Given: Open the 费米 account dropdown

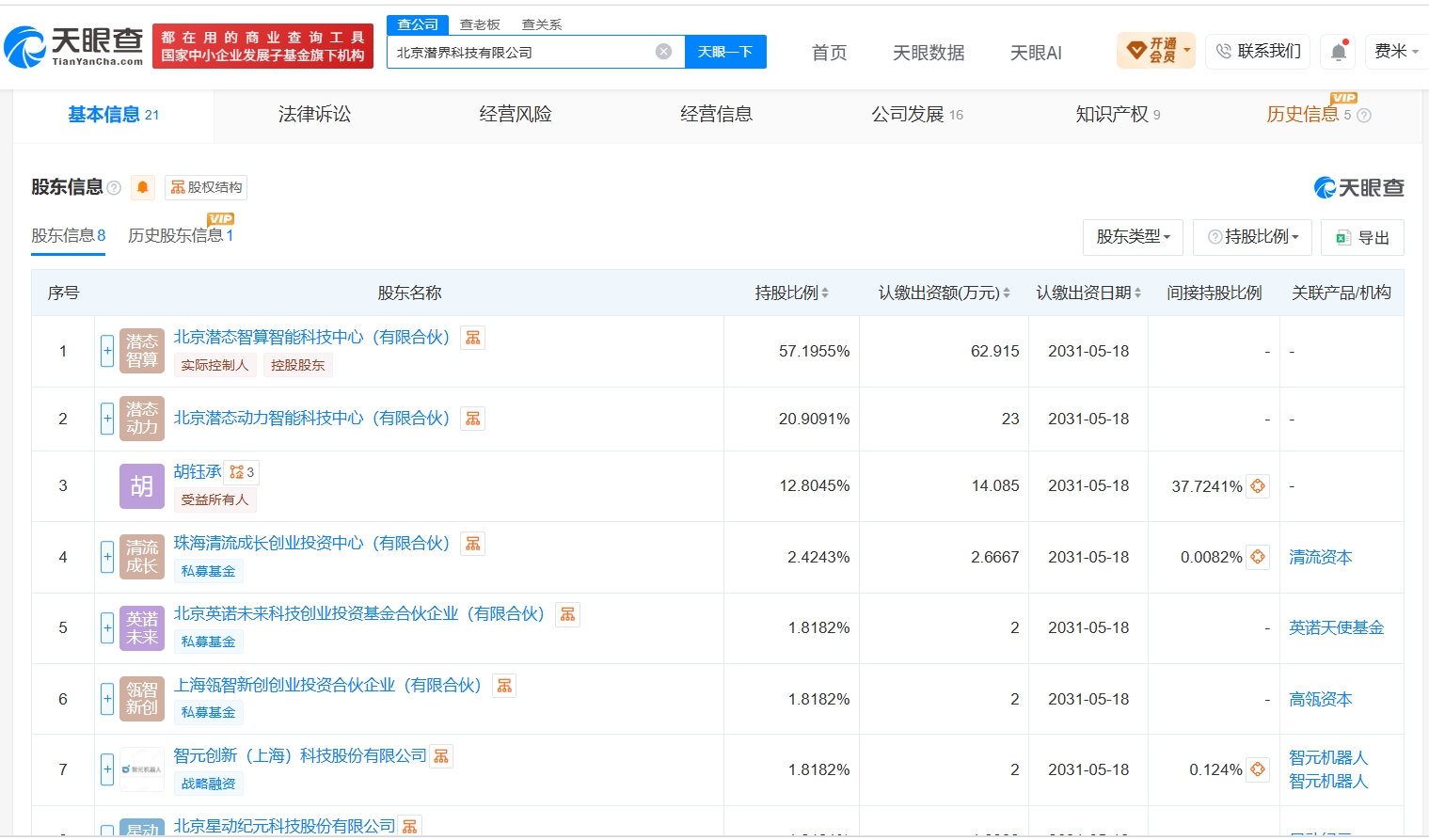Looking at the screenshot, I should 1396,52.
